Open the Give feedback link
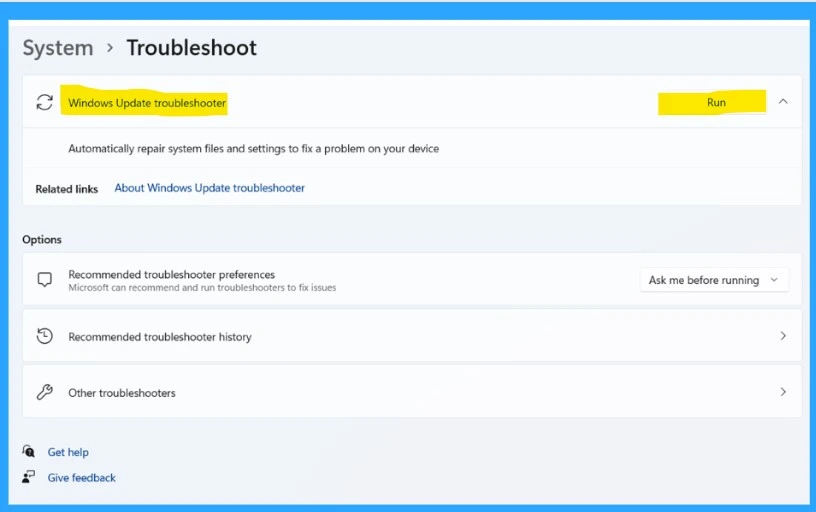The image size is (816, 512). [x=82, y=478]
